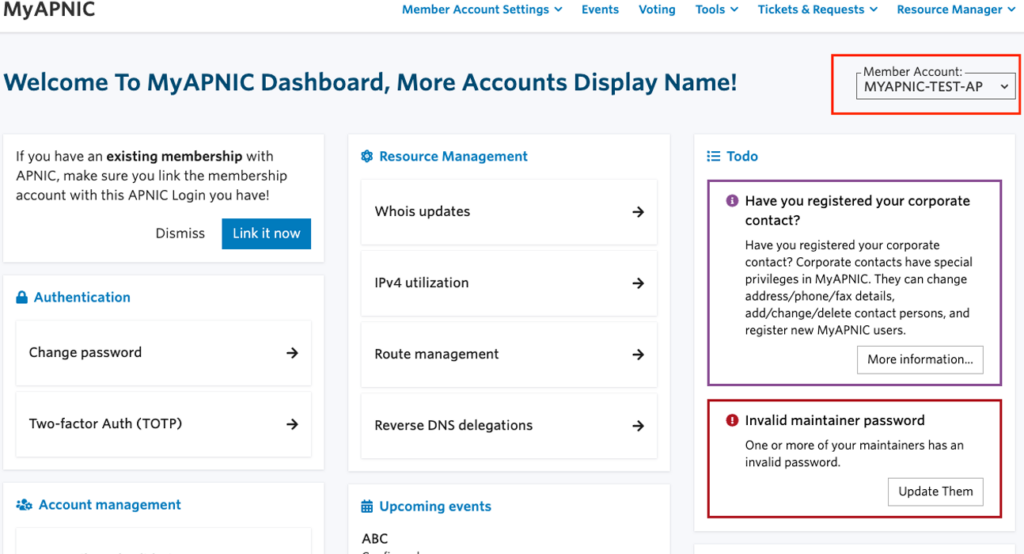Click the arrow icon beside Route management

(x=638, y=354)
